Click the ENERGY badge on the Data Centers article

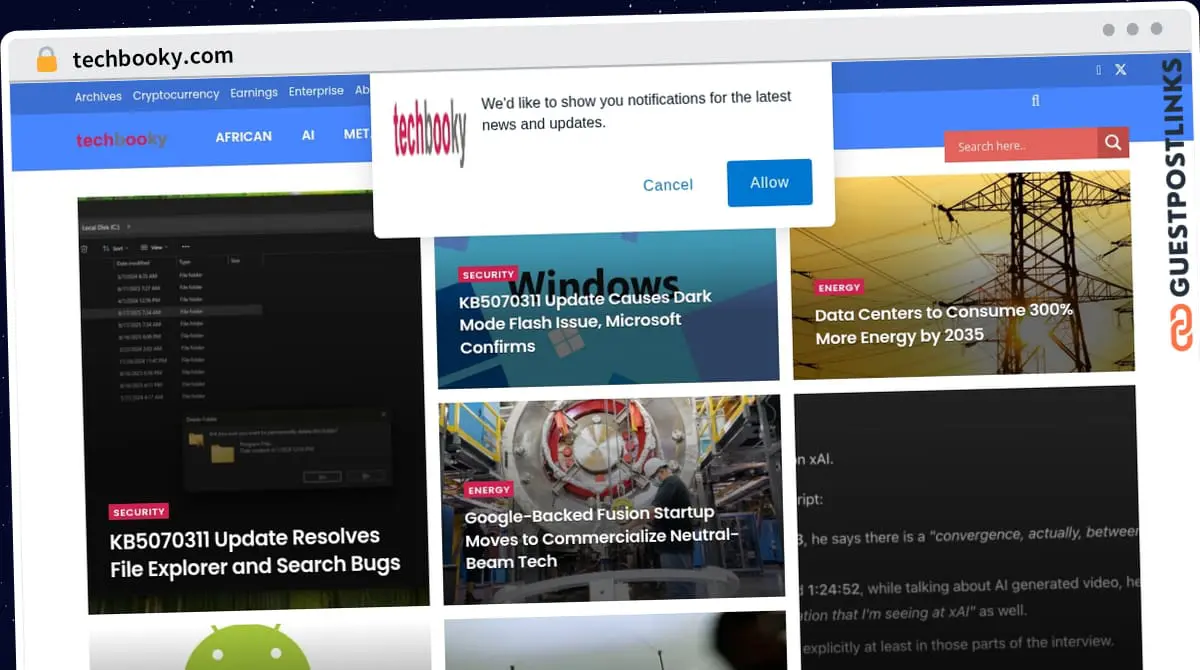pyautogui.click(x=838, y=287)
